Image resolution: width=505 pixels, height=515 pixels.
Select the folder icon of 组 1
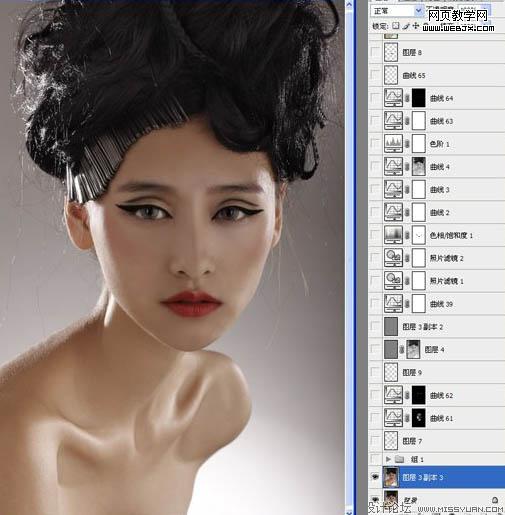[400, 459]
